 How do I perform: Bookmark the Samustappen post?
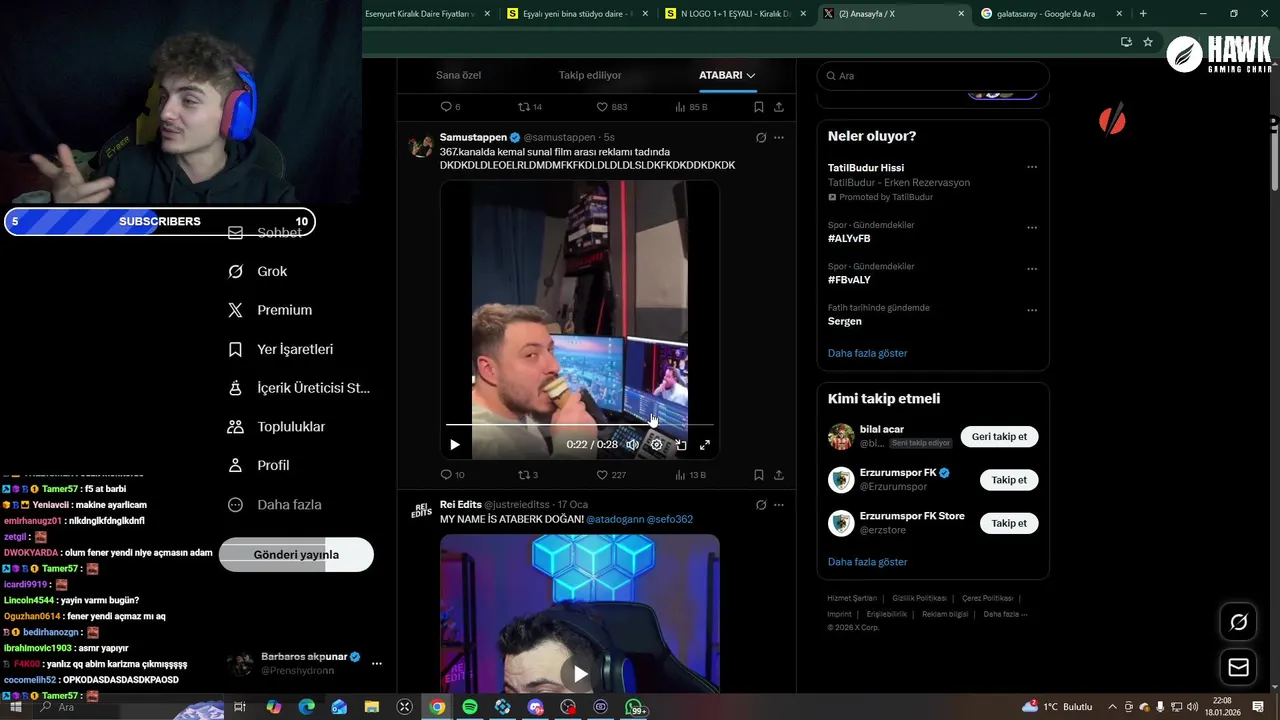[759, 475]
